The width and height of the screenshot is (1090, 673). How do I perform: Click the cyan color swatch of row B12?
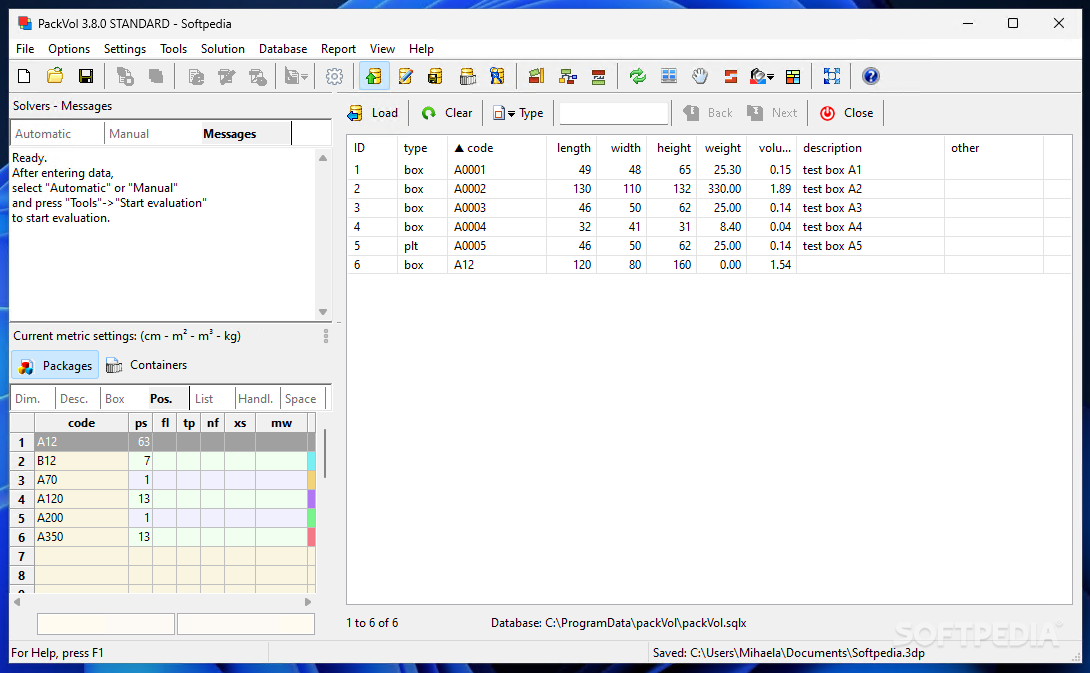(311, 460)
